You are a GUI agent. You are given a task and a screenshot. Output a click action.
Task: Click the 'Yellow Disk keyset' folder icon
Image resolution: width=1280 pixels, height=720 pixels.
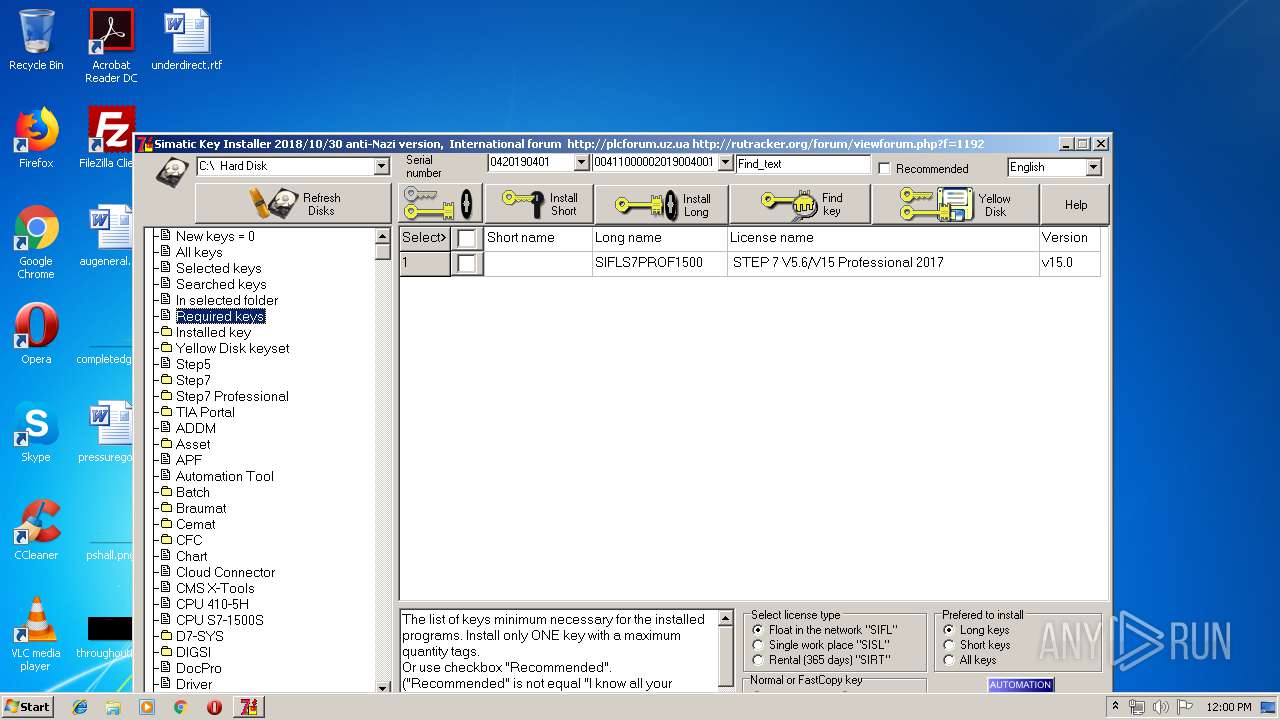click(x=166, y=348)
